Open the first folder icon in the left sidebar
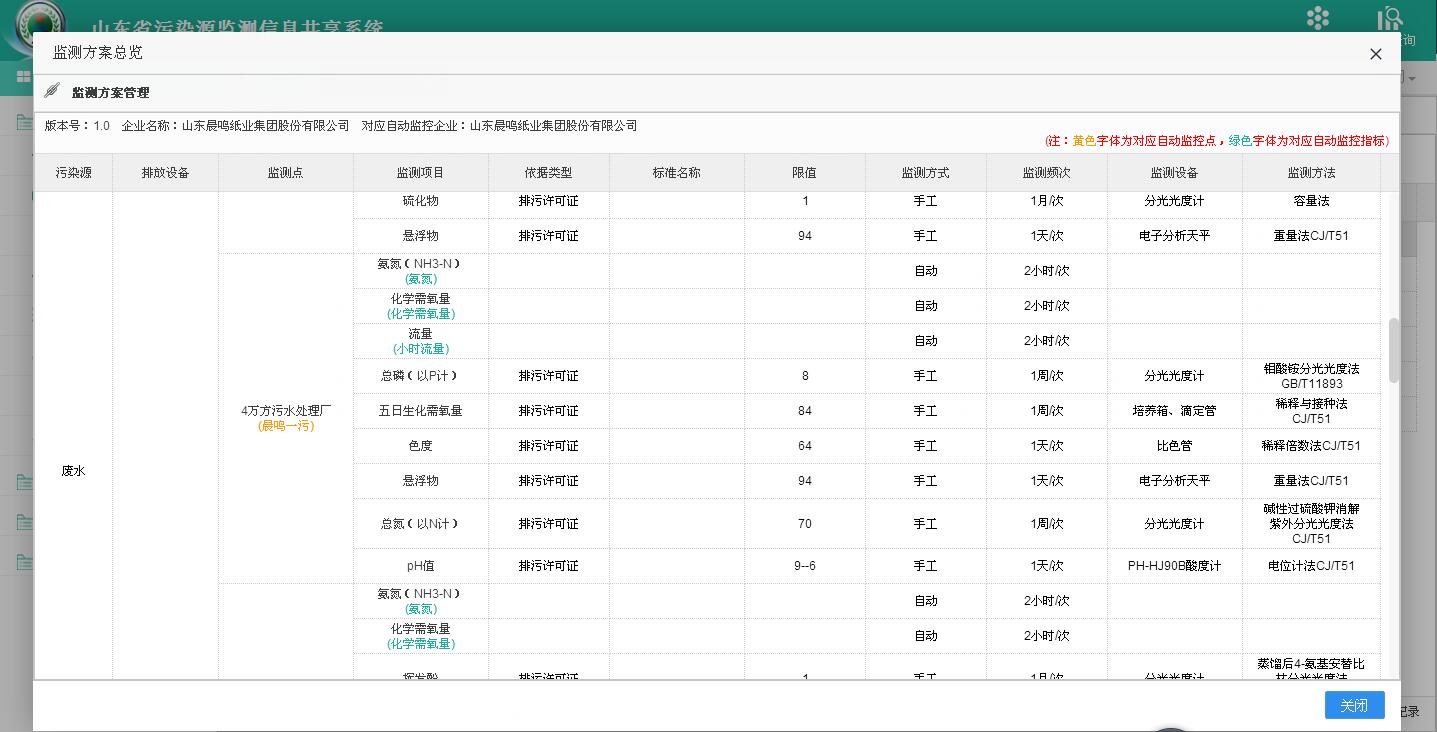The image size is (1437, 732). coord(23,121)
